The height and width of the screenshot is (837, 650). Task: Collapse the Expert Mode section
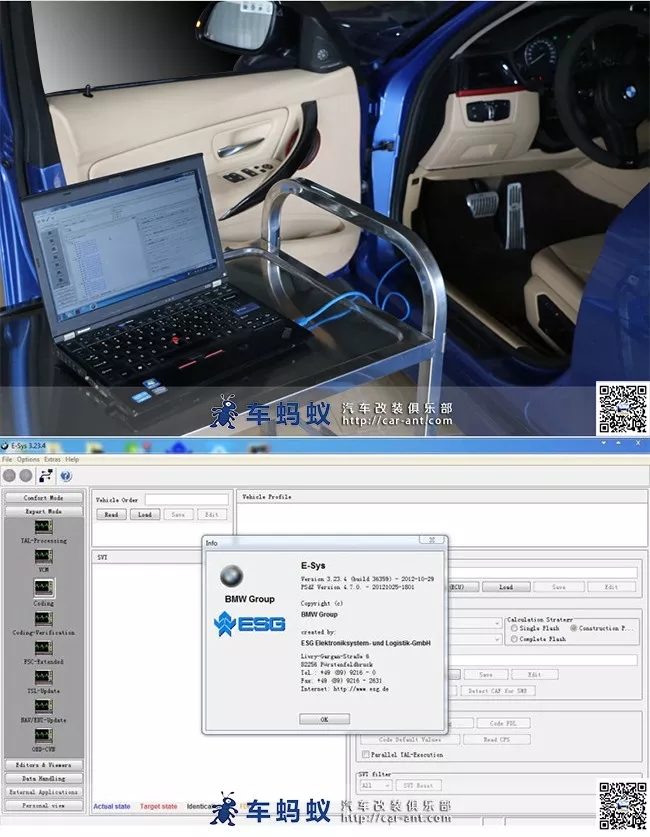tap(44, 511)
